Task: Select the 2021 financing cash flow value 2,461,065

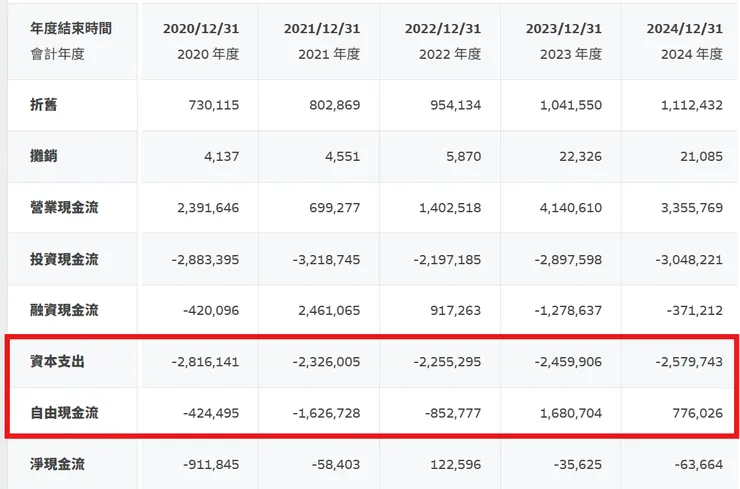Action: [322, 310]
